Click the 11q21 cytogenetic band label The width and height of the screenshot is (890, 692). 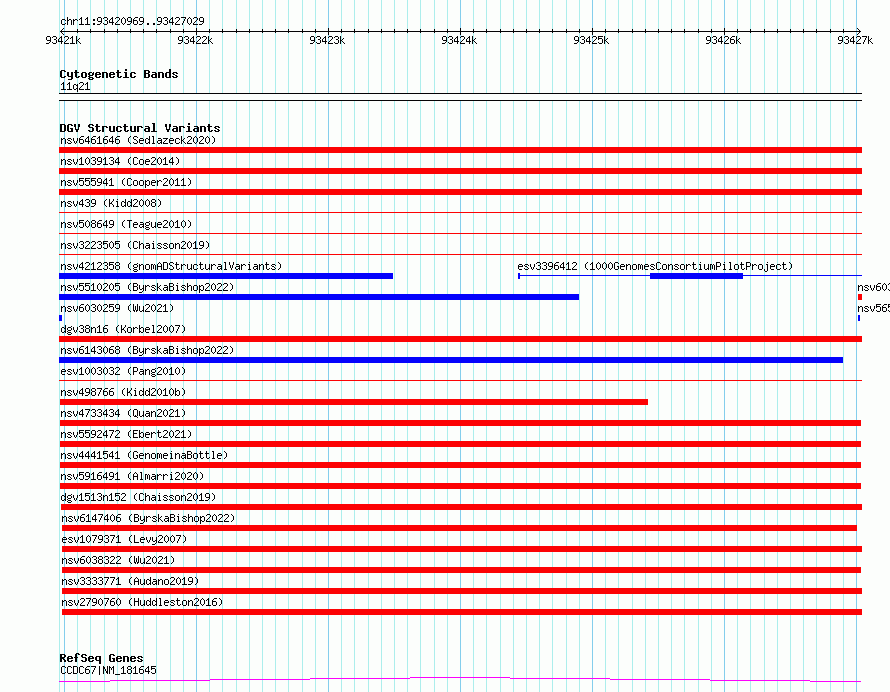75,86
